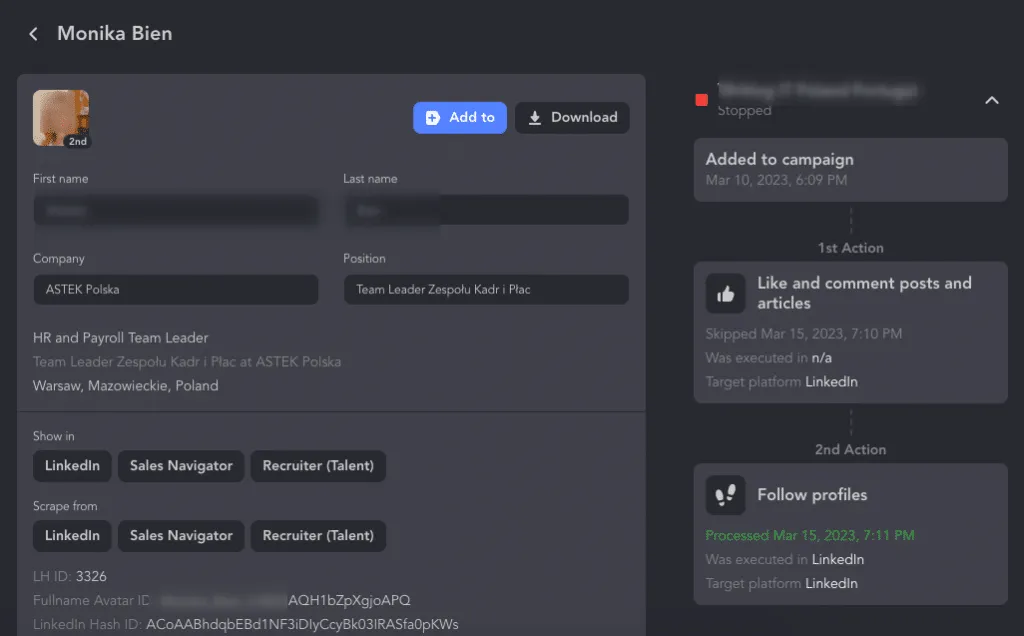Click the 2nd Action label
Viewport: 1024px width, 636px height.
[850, 450]
